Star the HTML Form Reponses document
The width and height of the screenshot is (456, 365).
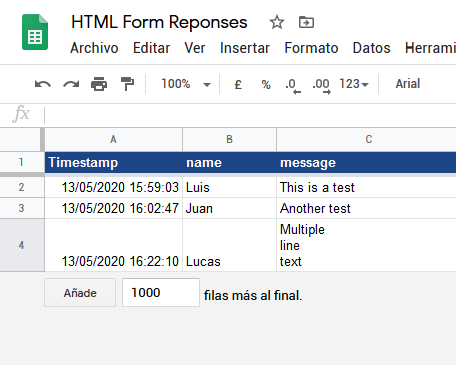click(x=277, y=23)
